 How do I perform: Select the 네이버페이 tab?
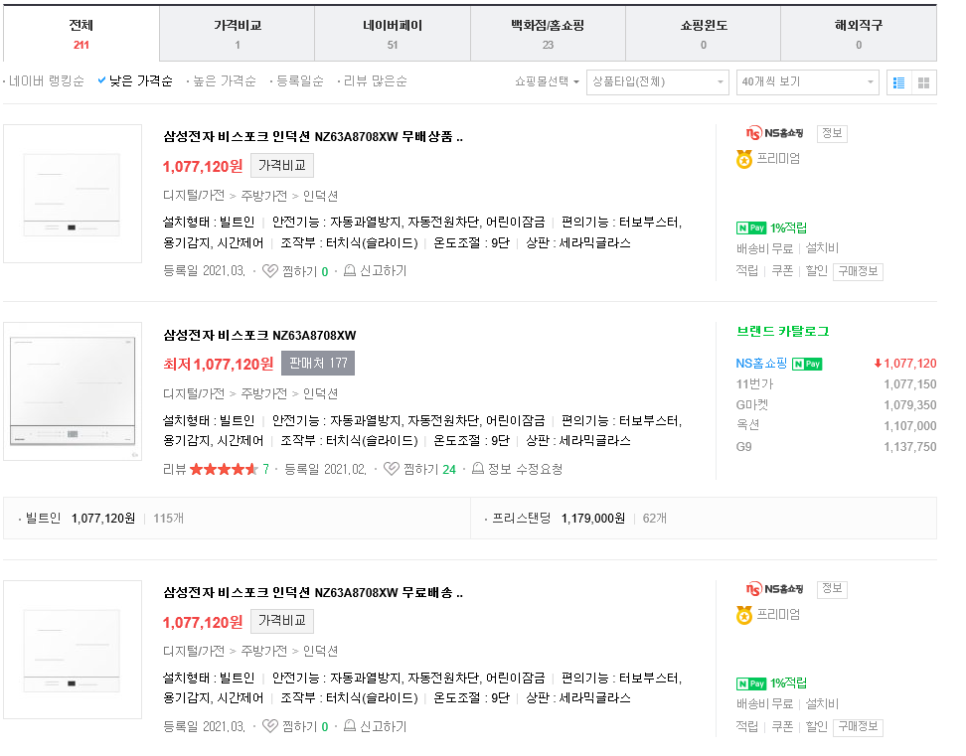pos(392,34)
